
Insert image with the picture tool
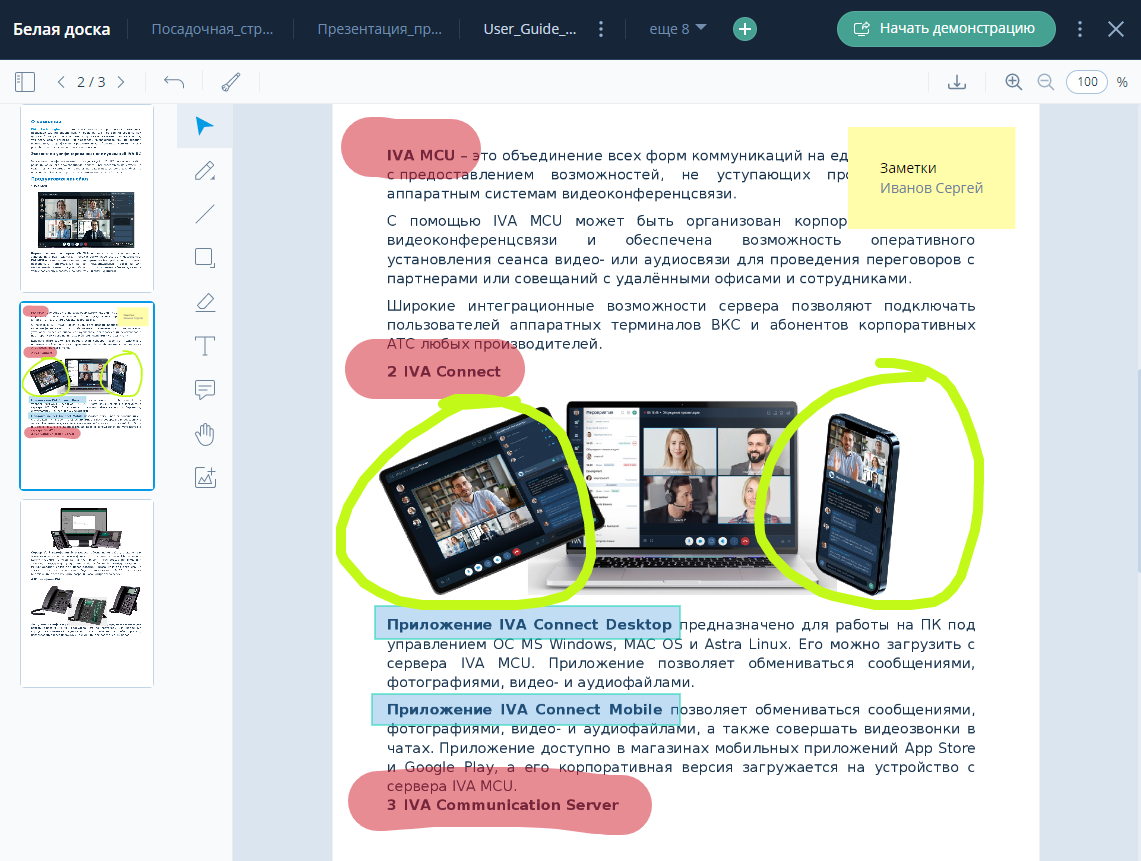pyautogui.click(x=204, y=478)
